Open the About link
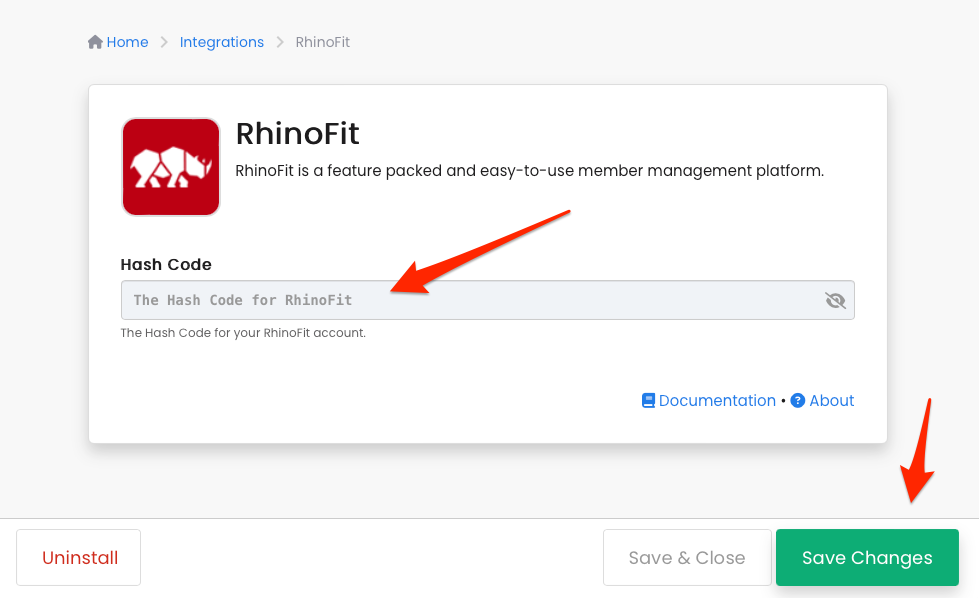The height and width of the screenshot is (598, 979). click(832, 401)
